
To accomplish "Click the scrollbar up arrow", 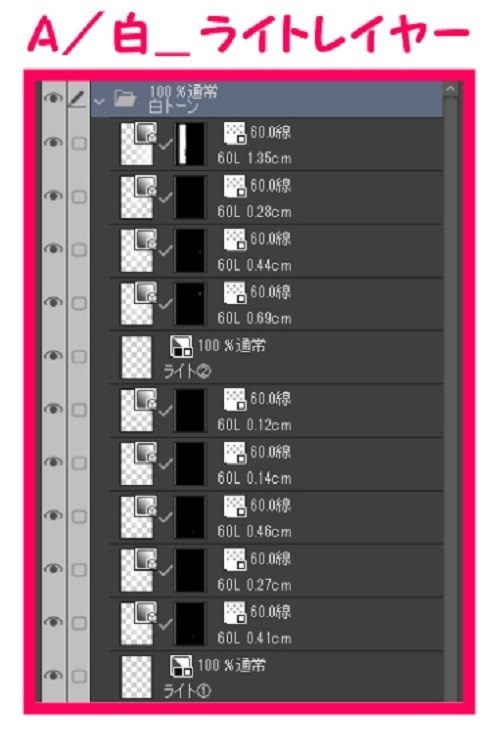I will point(450,88).
